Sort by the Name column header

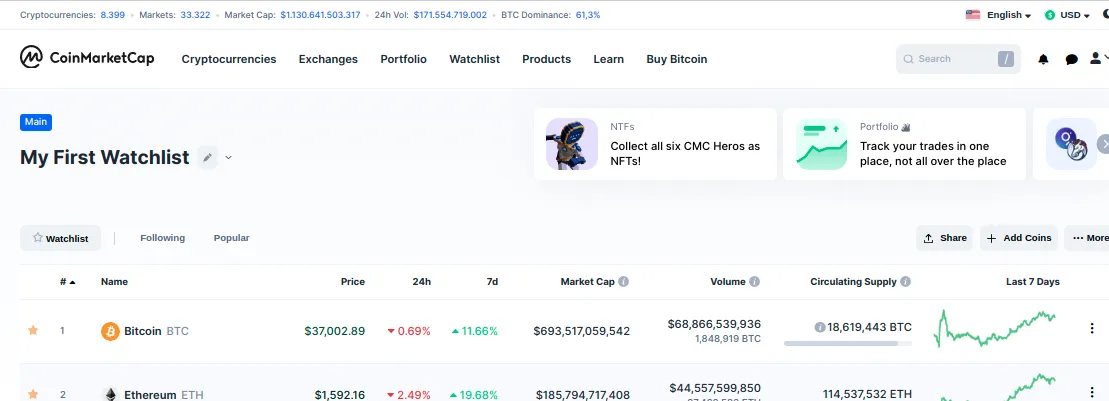click(x=115, y=281)
